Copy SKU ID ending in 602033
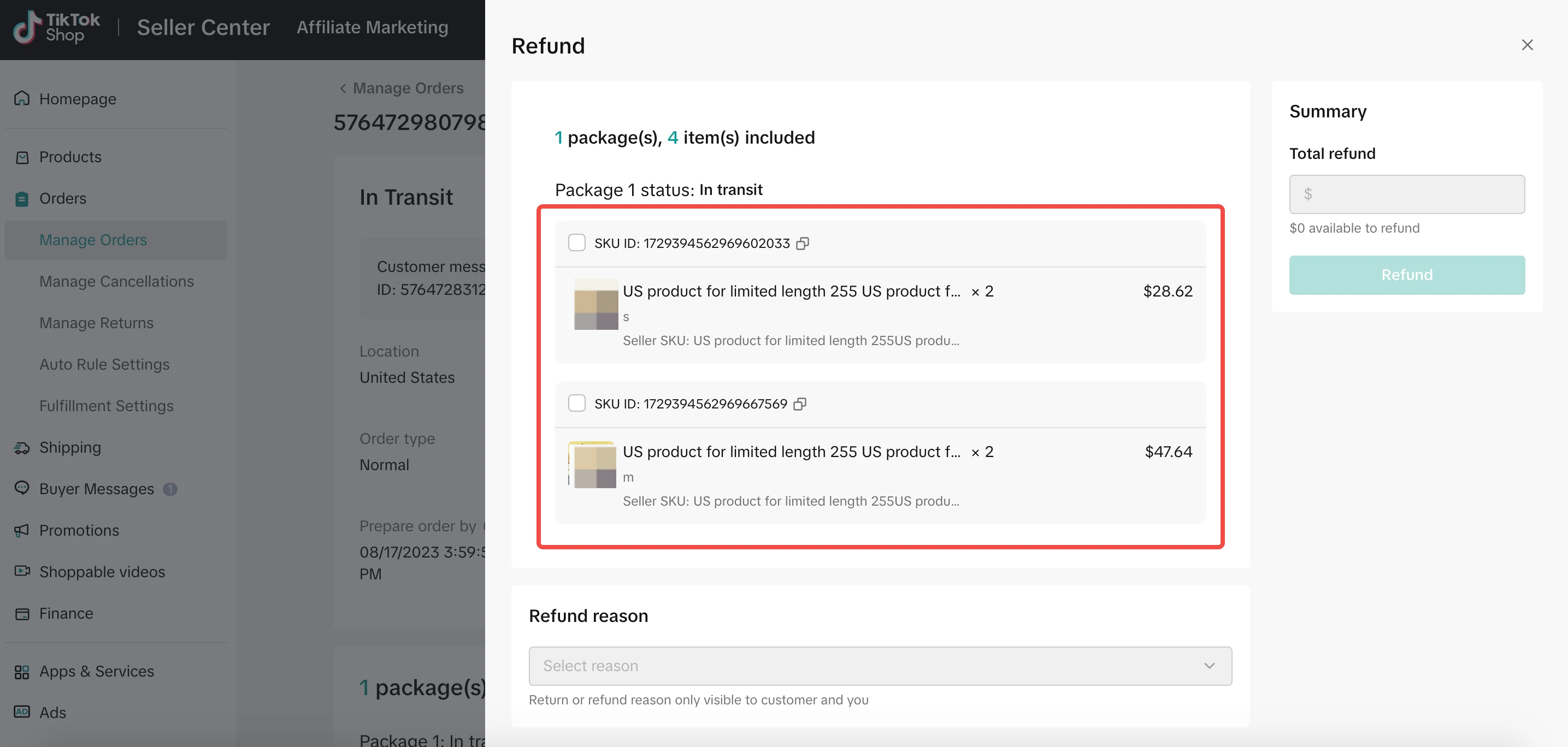This screenshot has height=747, width=1568. tap(803, 244)
